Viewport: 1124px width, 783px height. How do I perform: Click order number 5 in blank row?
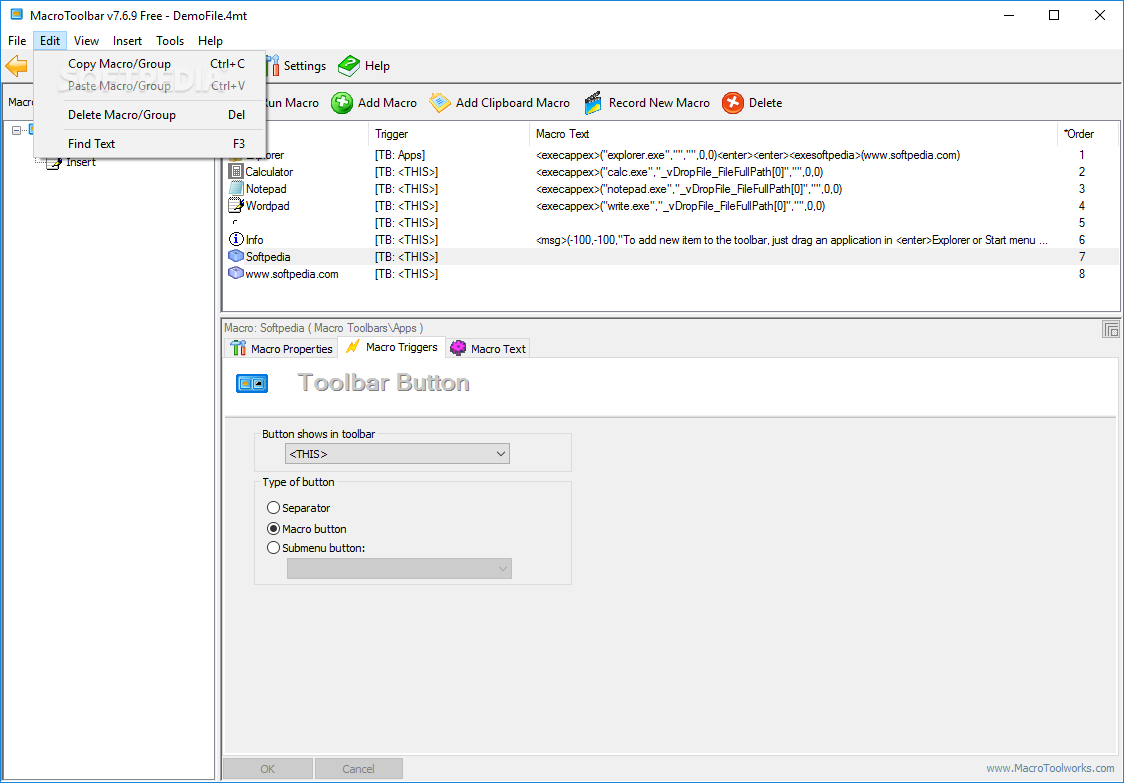point(1082,223)
